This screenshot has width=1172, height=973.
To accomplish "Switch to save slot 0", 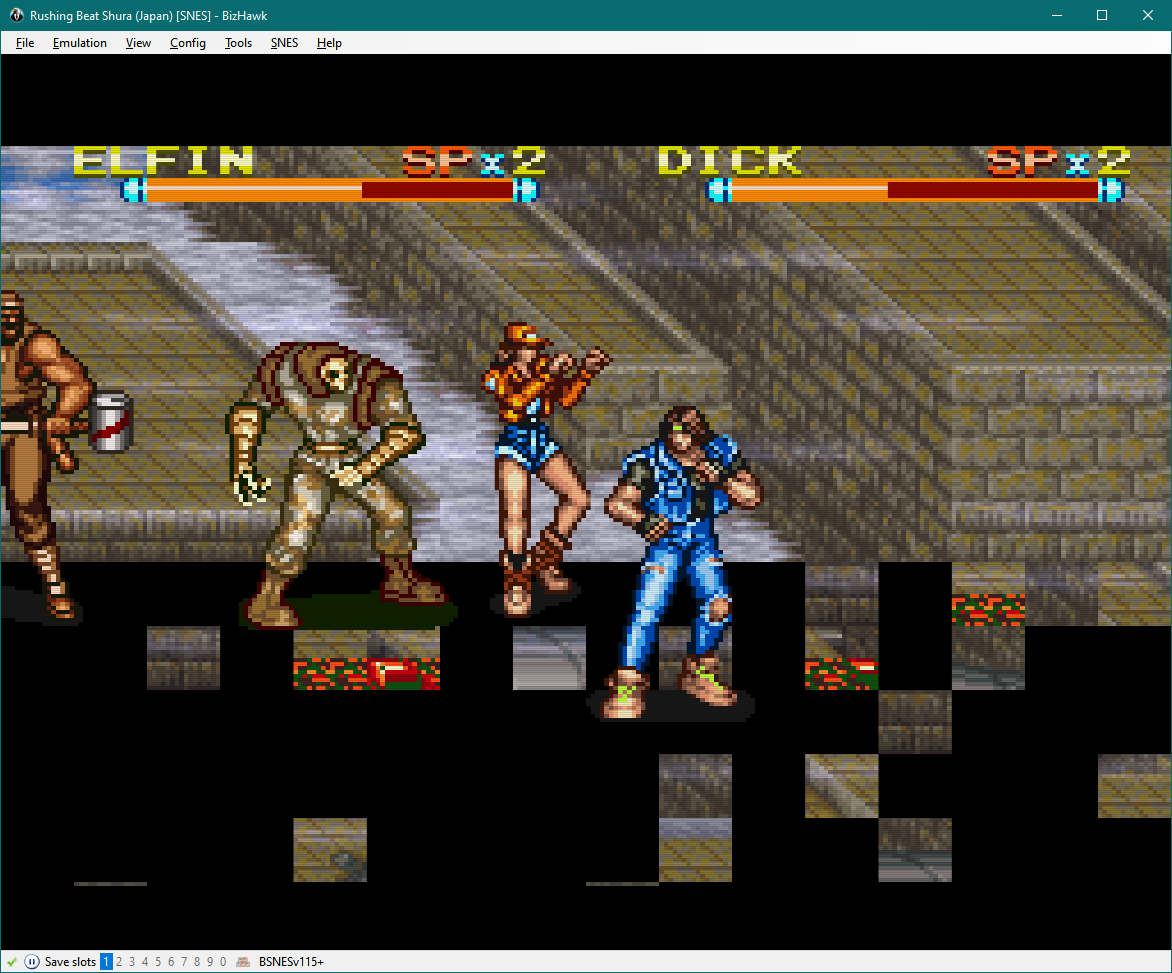I will tap(221, 961).
